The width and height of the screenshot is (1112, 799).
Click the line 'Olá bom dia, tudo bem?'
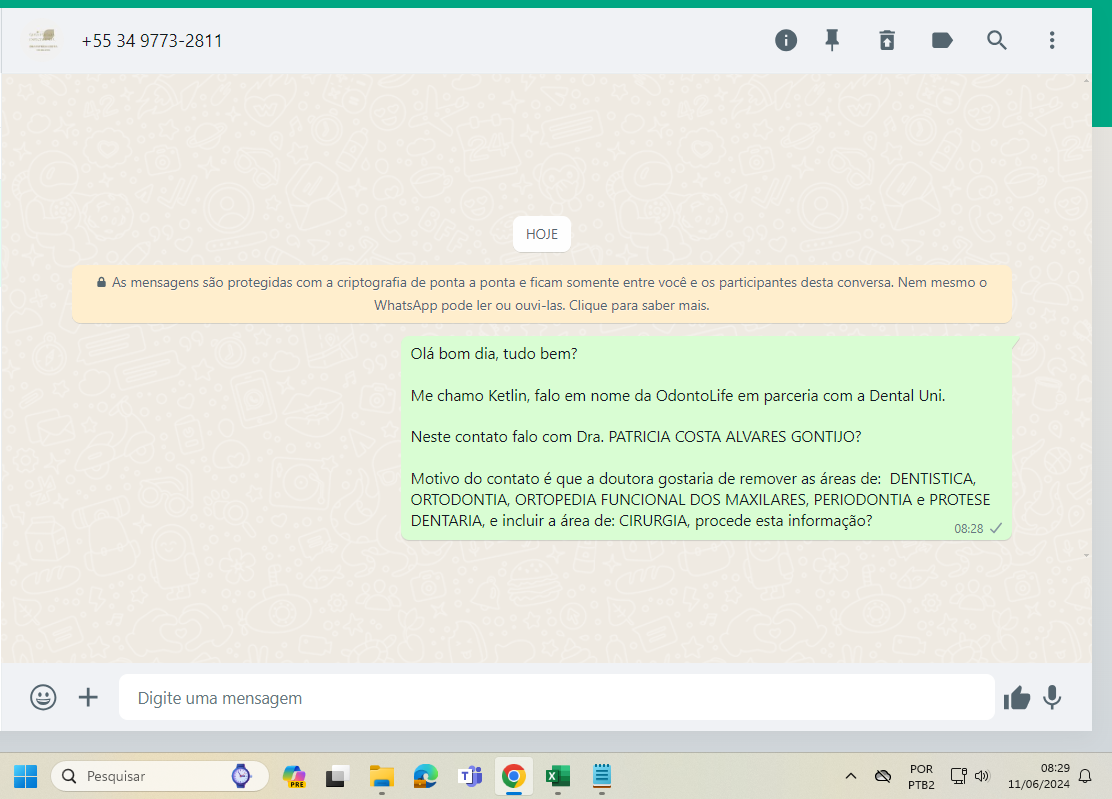(494, 354)
